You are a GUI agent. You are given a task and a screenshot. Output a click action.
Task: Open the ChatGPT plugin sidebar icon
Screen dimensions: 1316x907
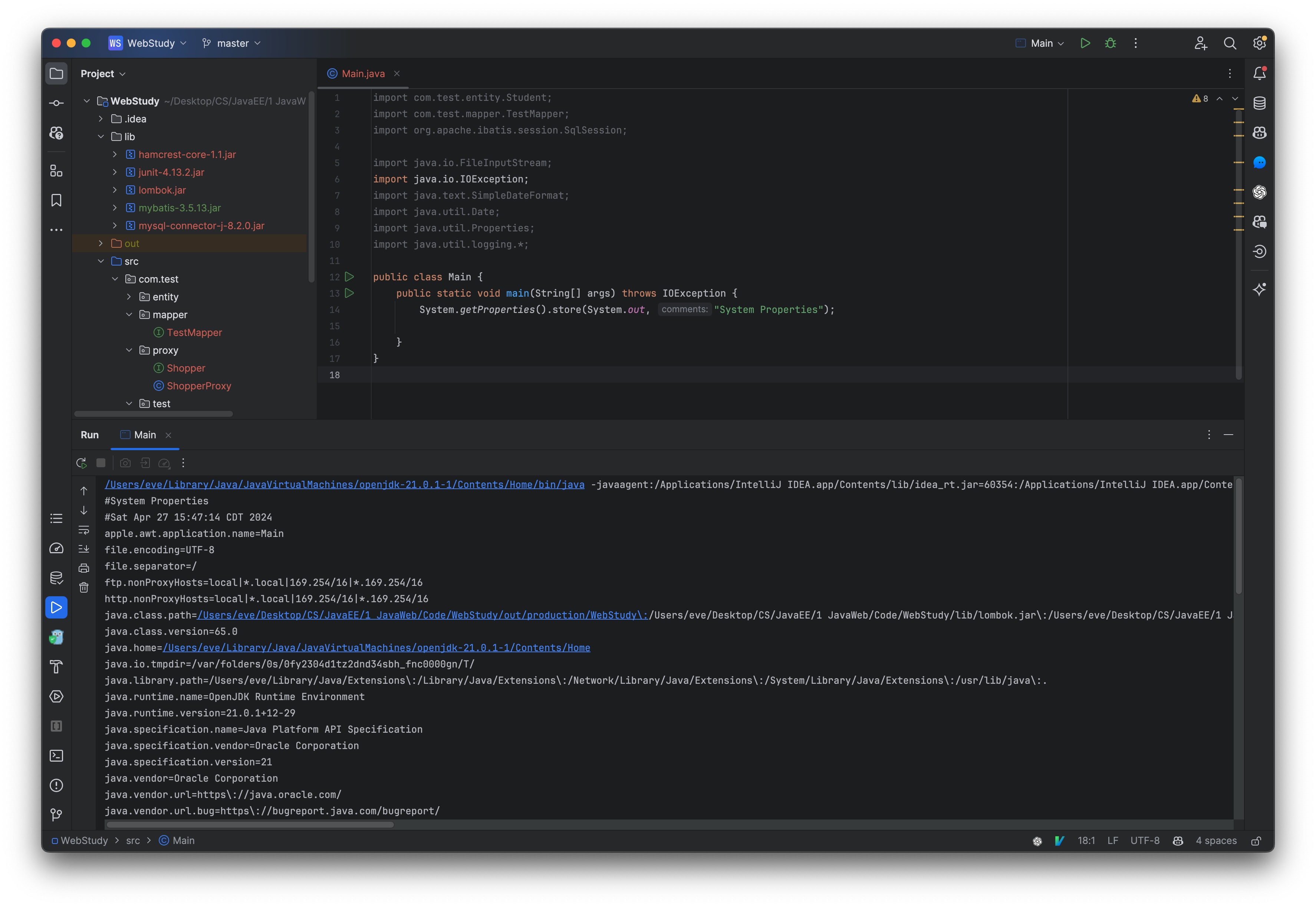(x=1259, y=192)
